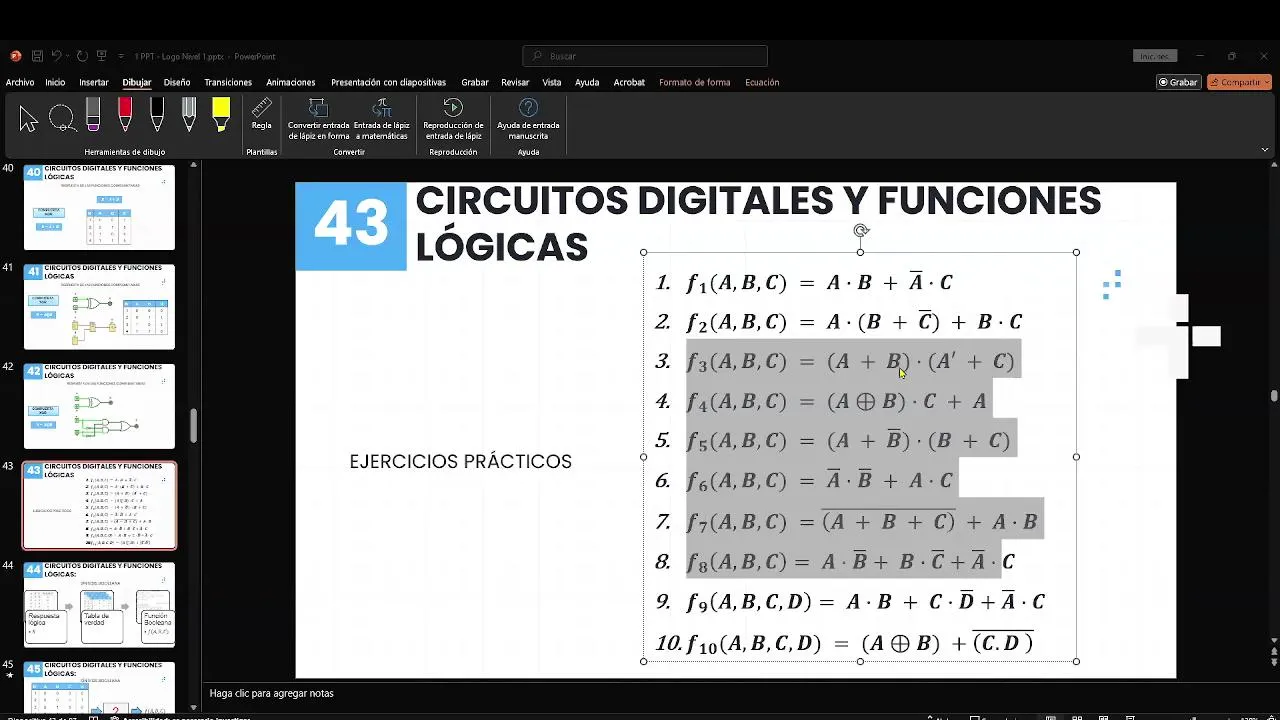Select the red pen
1280x720 pixels.
coord(125,115)
